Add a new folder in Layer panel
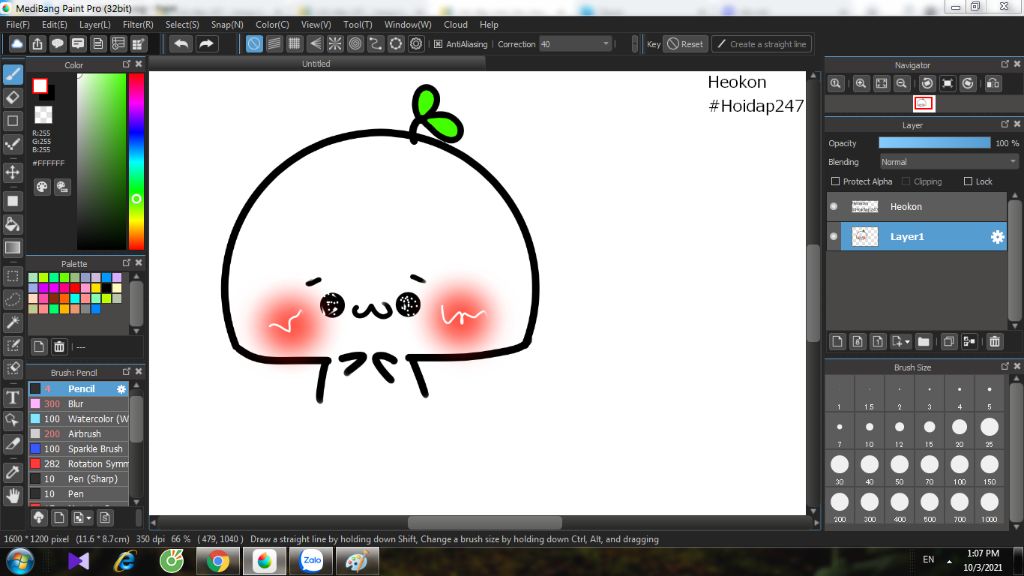The height and width of the screenshot is (576, 1024). [923, 341]
